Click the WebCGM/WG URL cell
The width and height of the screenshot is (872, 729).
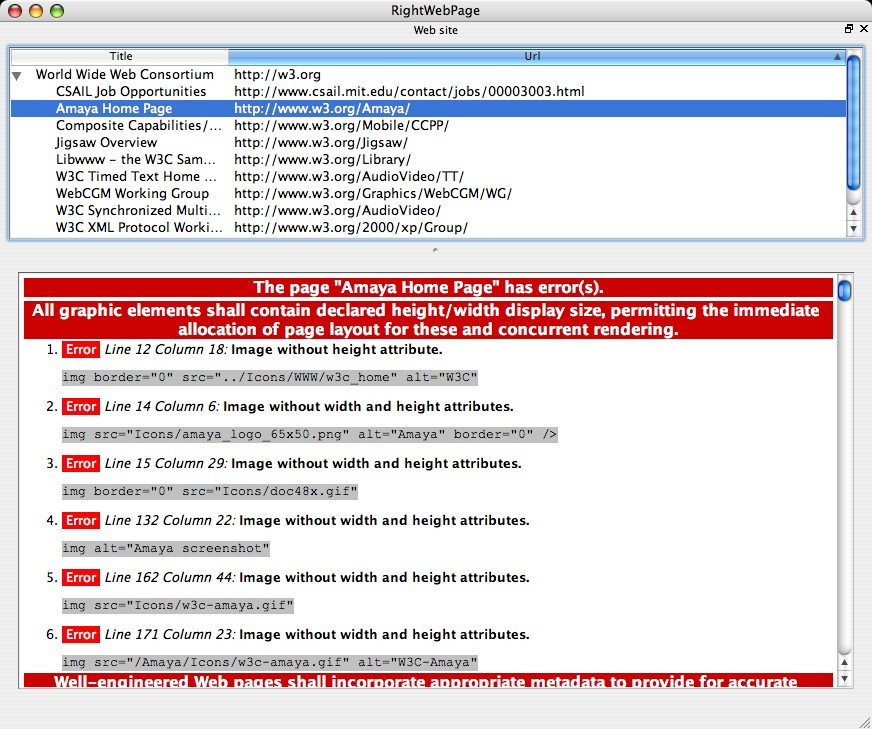[x=373, y=194]
